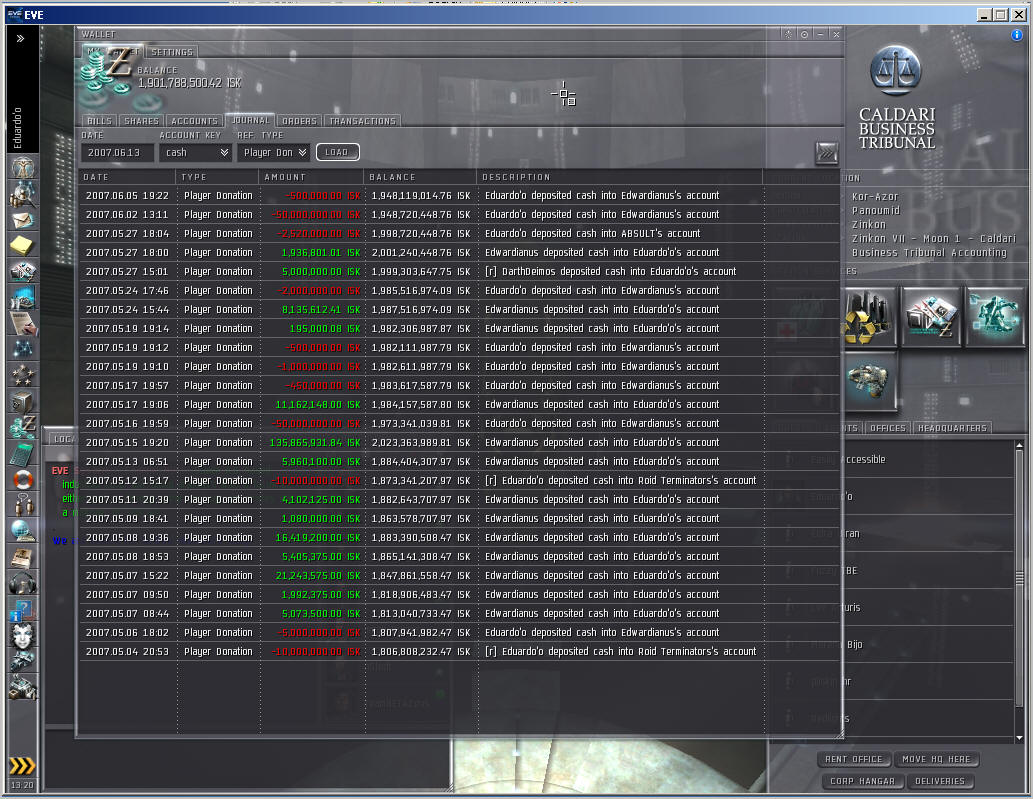1033x799 pixels.
Task: Open the Map constellation icon
Action: [x=22, y=349]
